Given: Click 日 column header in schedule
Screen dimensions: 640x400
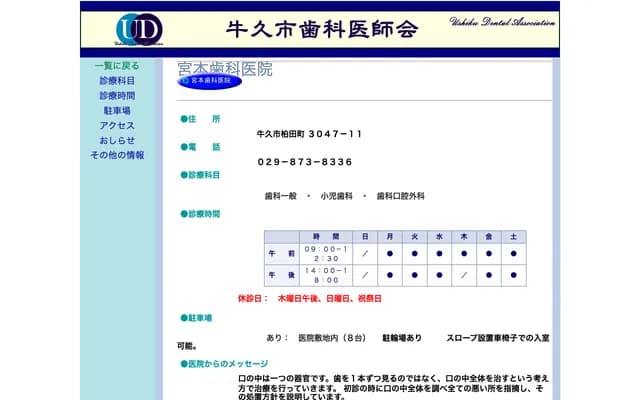Looking at the screenshot, I should (365, 237).
